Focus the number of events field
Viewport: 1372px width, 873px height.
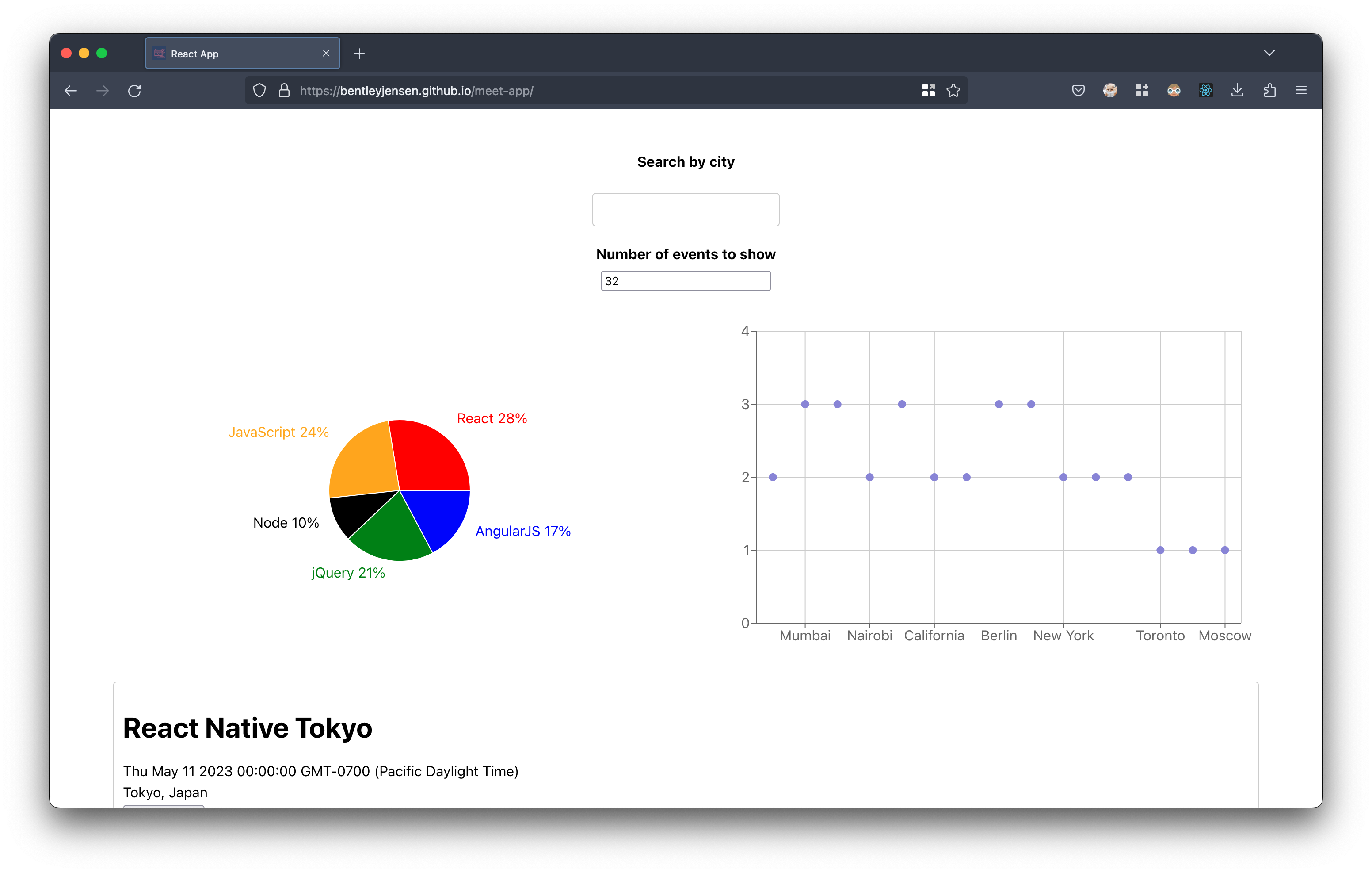[x=686, y=280]
